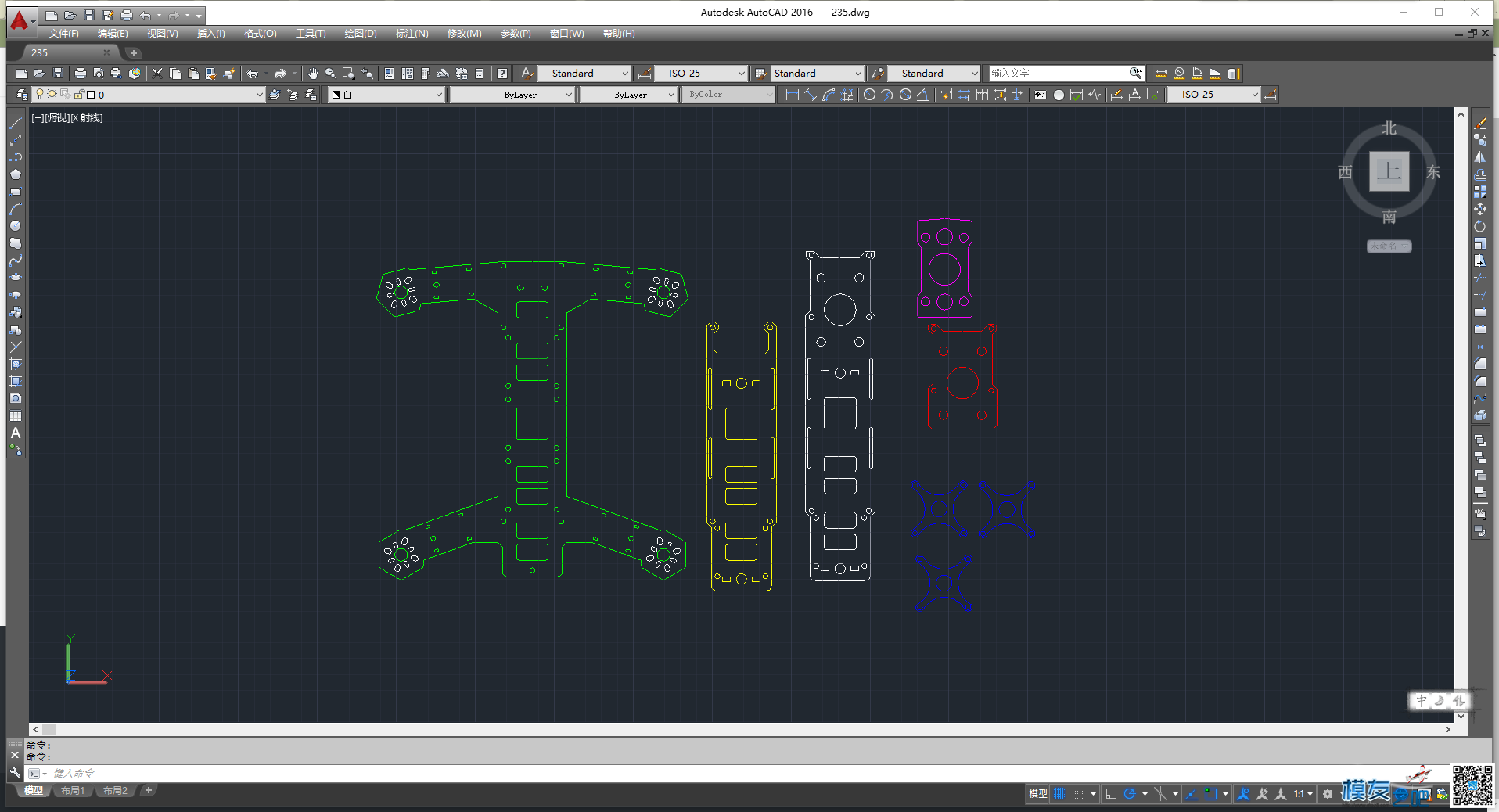Toggle grid display in status bar
The height and width of the screenshot is (812, 1499).
click(x=1059, y=794)
